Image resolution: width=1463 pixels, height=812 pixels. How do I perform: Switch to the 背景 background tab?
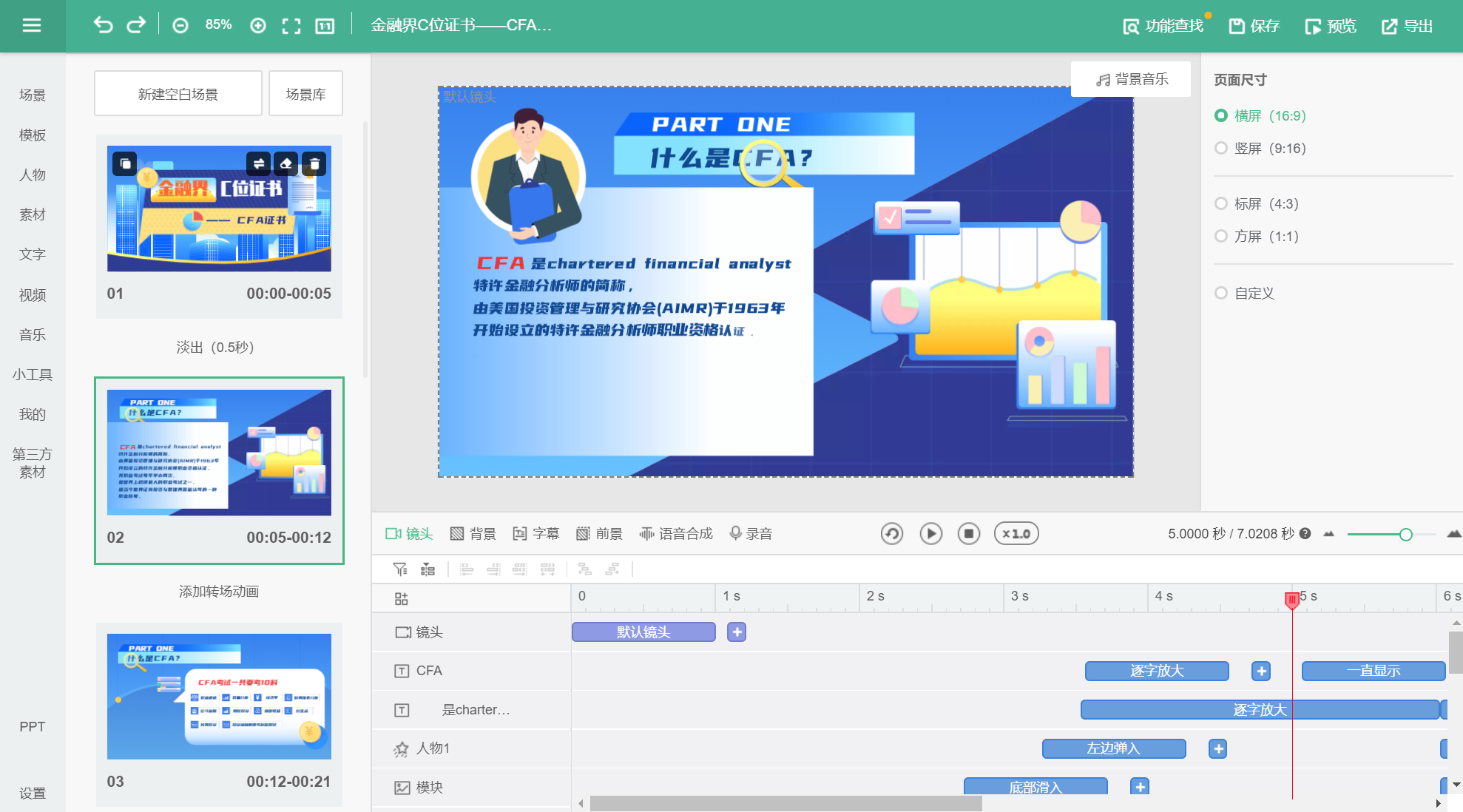473,533
